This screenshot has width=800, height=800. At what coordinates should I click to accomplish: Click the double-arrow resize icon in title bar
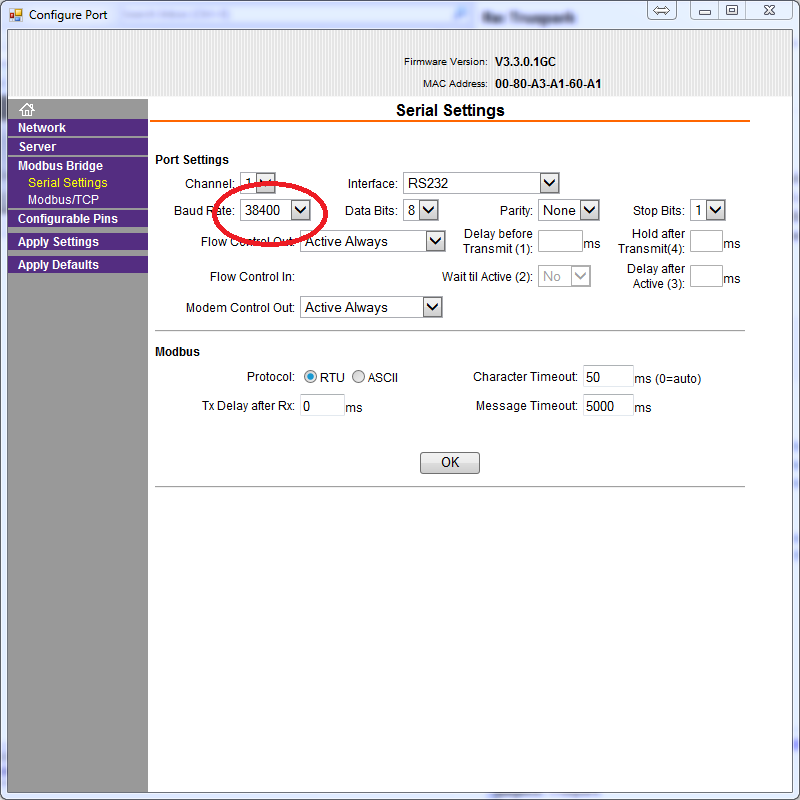661,10
